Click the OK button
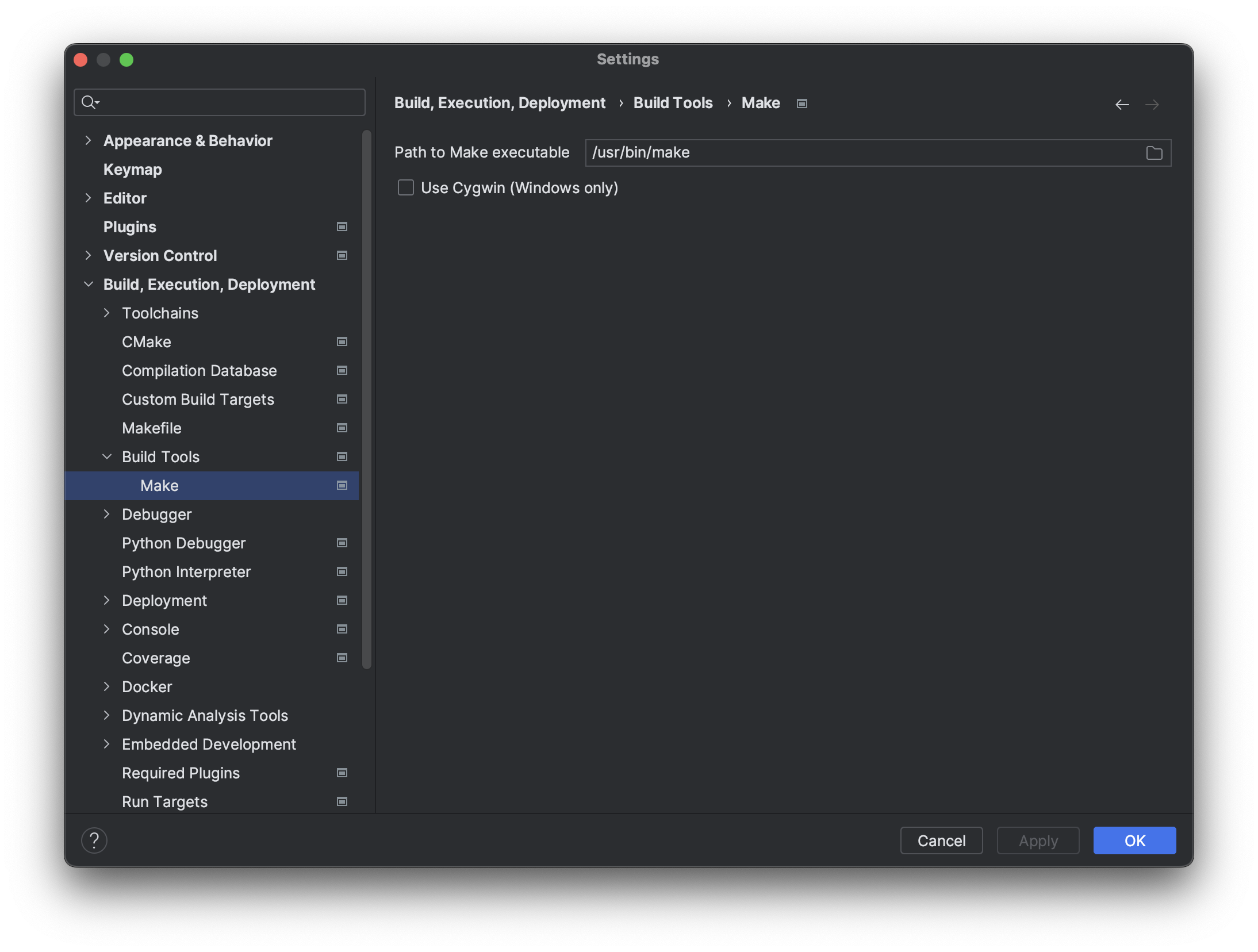Image resolution: width=1258 pixels, height=952 pixels. pos(1134,840)
